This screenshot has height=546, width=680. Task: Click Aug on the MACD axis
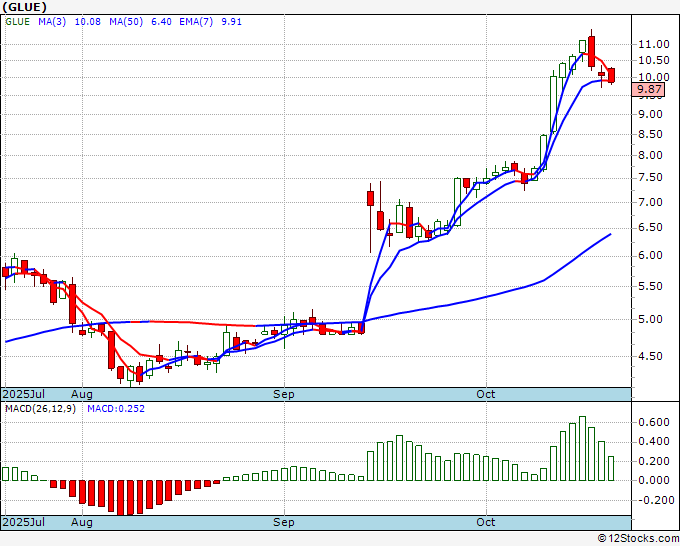[x=82, y=522]
